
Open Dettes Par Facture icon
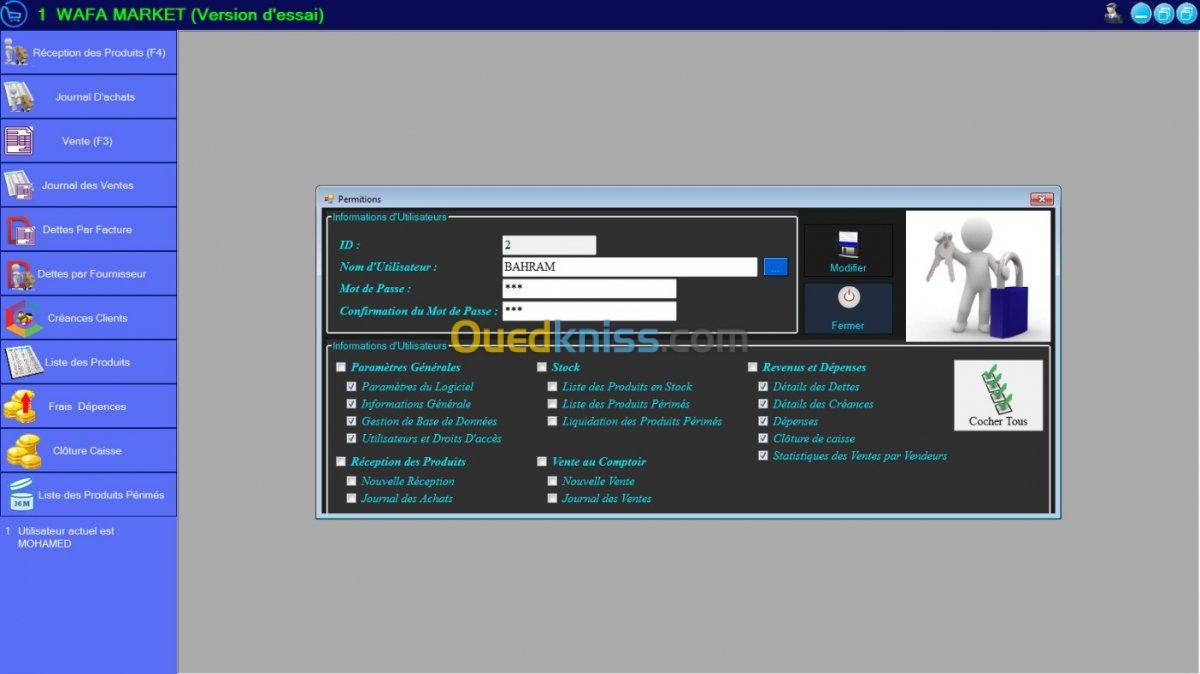click(x=20, y=230)
